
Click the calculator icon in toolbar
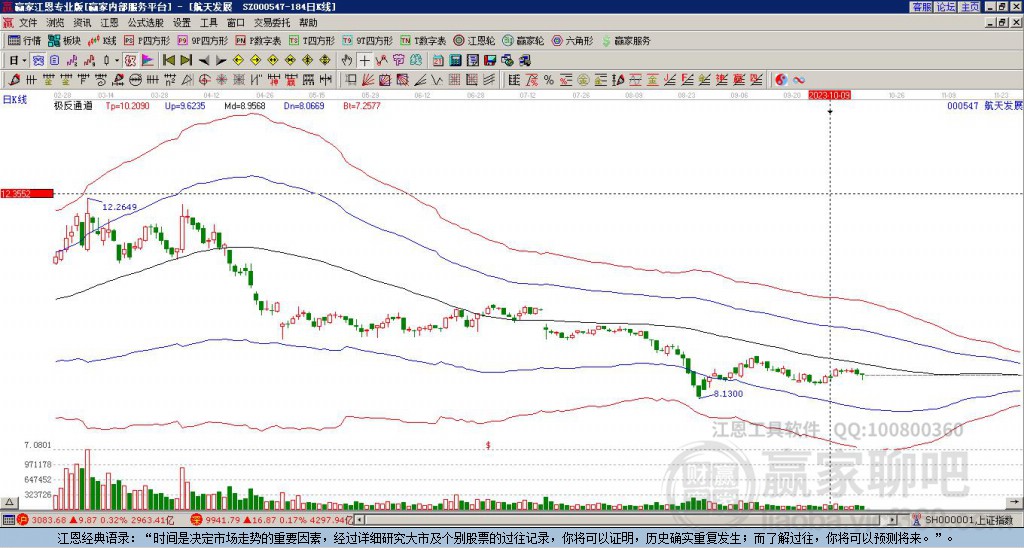click(x=455, y=61)
